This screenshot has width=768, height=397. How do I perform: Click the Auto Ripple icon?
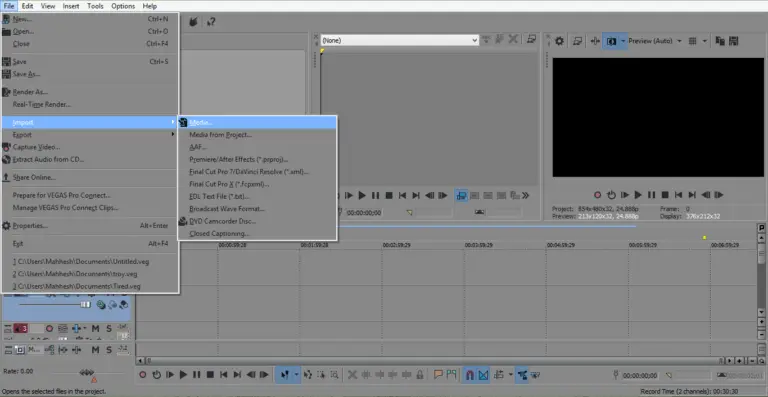[499, 375]
